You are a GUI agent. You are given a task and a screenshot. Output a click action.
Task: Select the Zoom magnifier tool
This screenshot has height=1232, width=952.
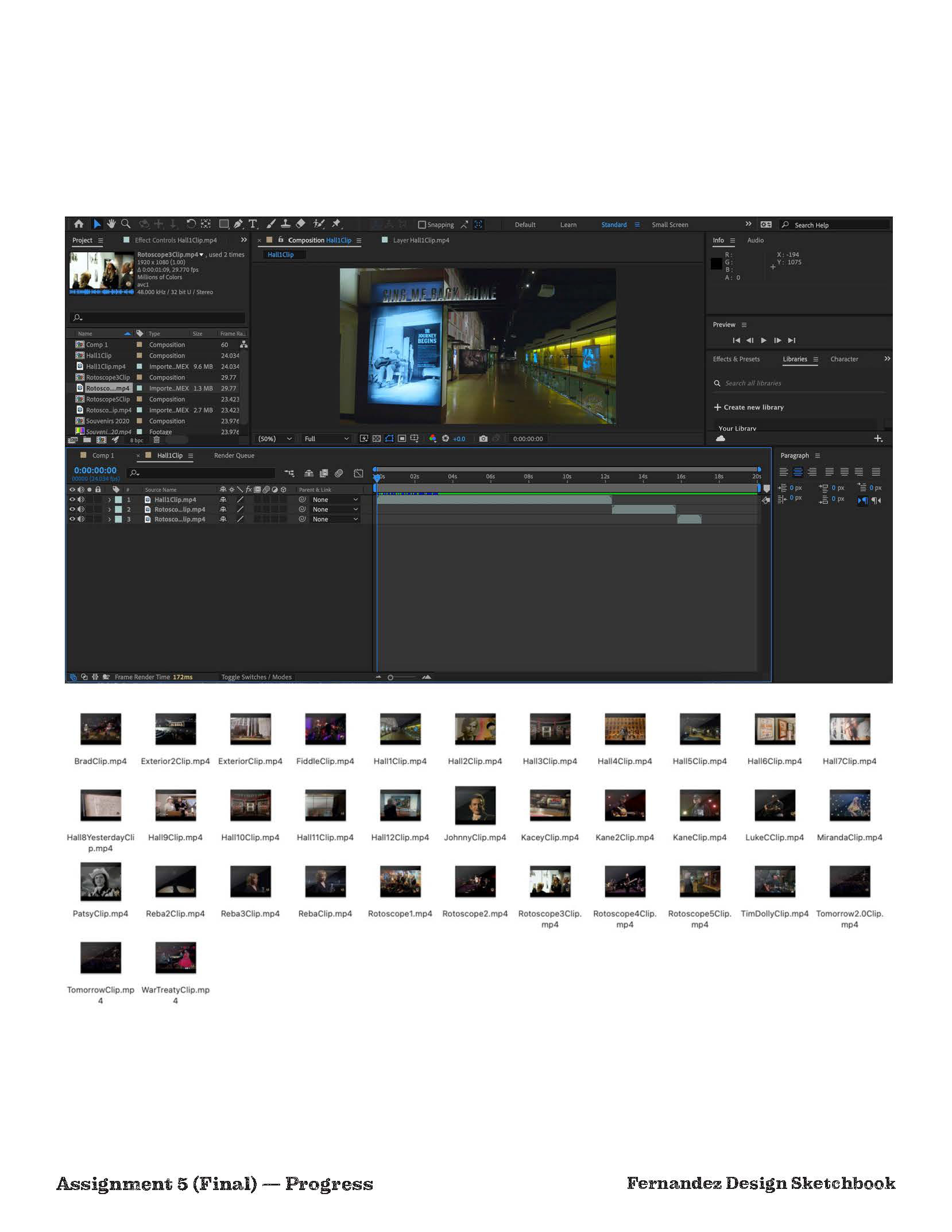click(x=126, y=224)
